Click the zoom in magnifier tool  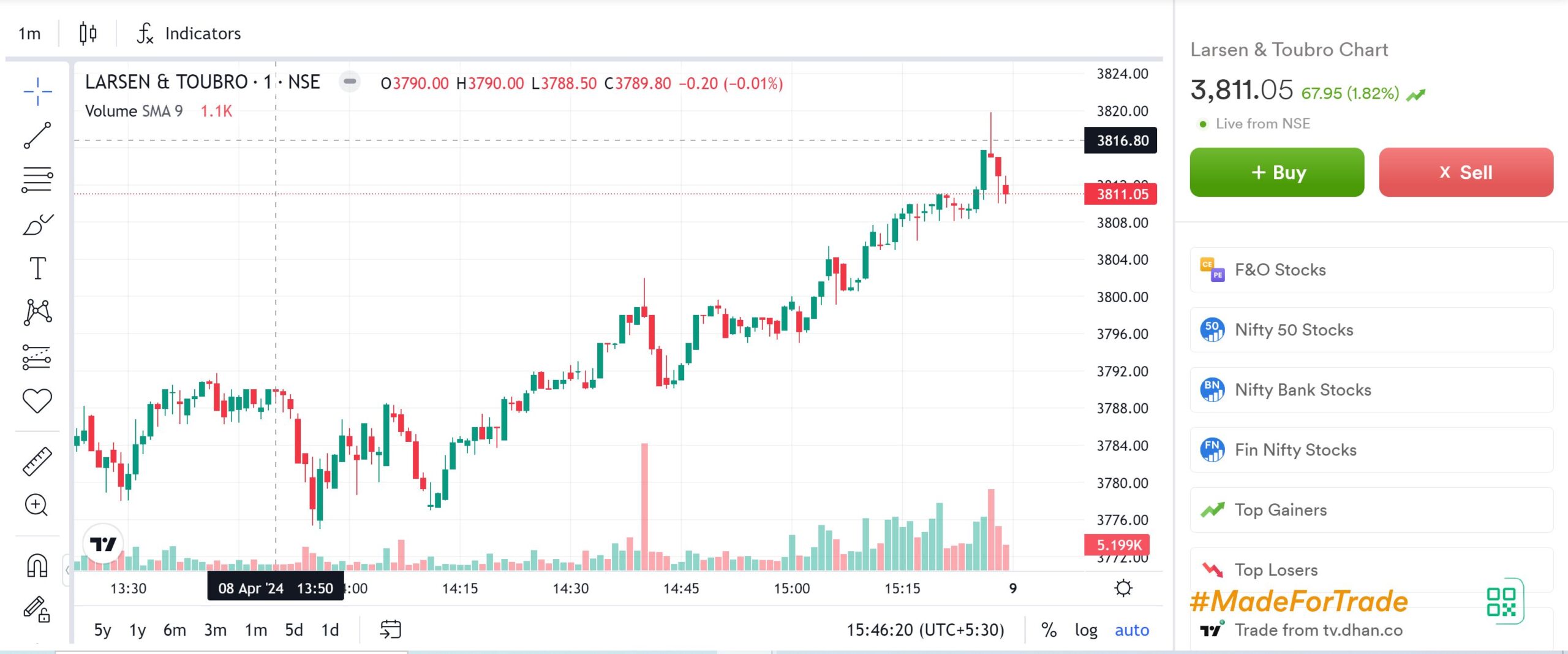pos(36,506)
